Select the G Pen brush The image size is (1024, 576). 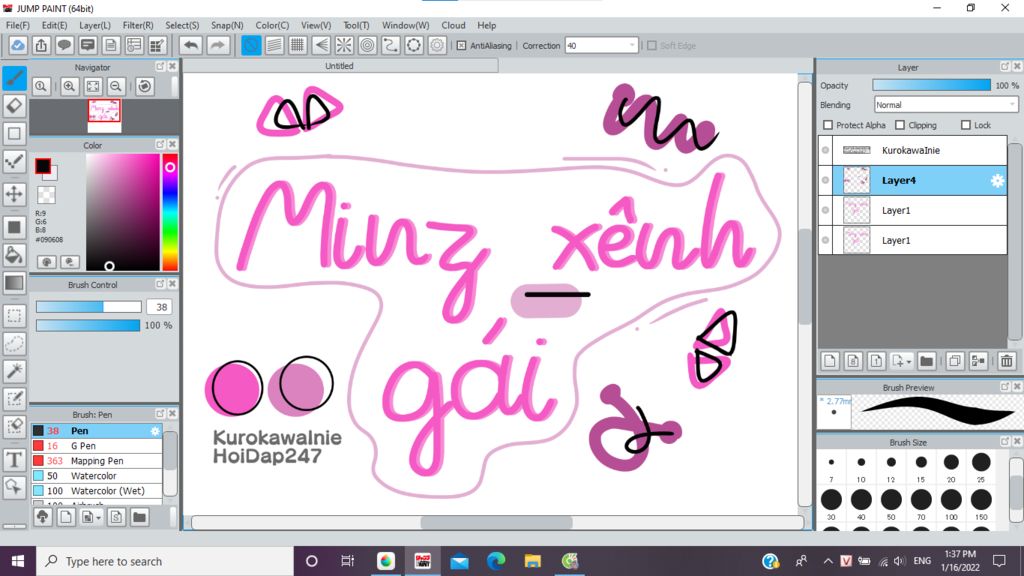[x=97, y=446]
